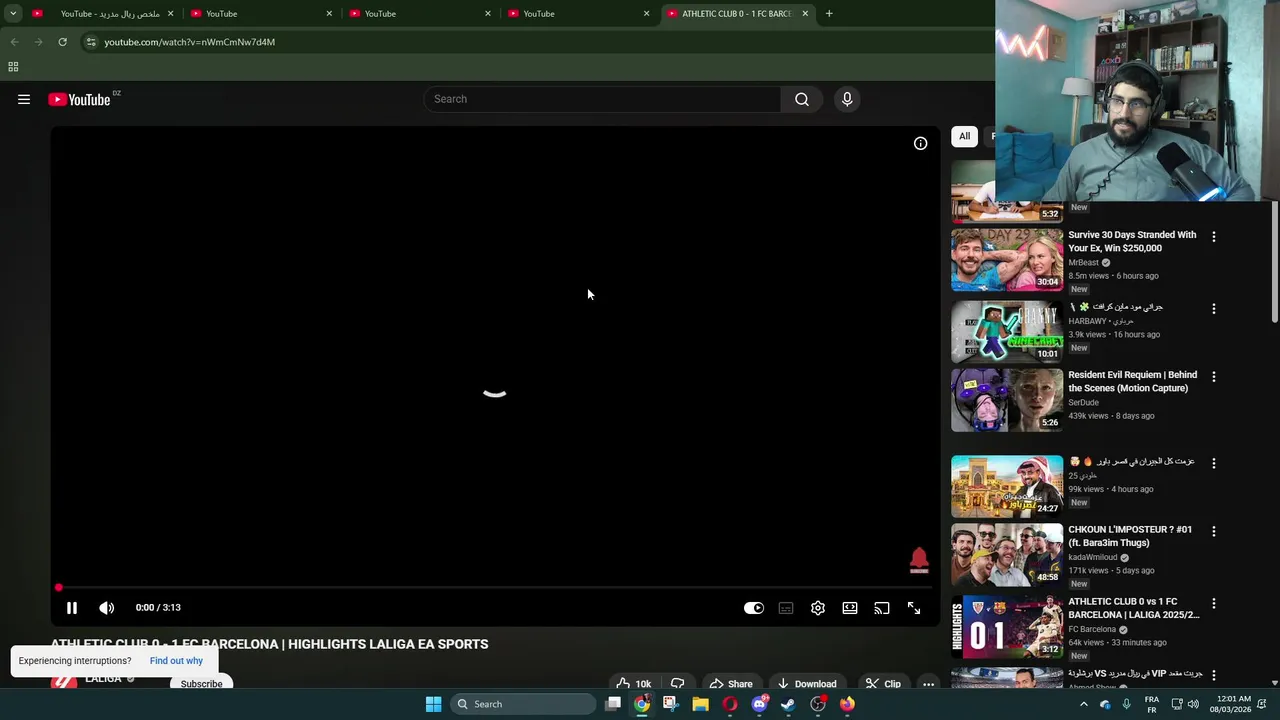Open the video info card icon
The width and height of the screenshot is (1280, 720).
pyautogui.click(x=920, y=143)
